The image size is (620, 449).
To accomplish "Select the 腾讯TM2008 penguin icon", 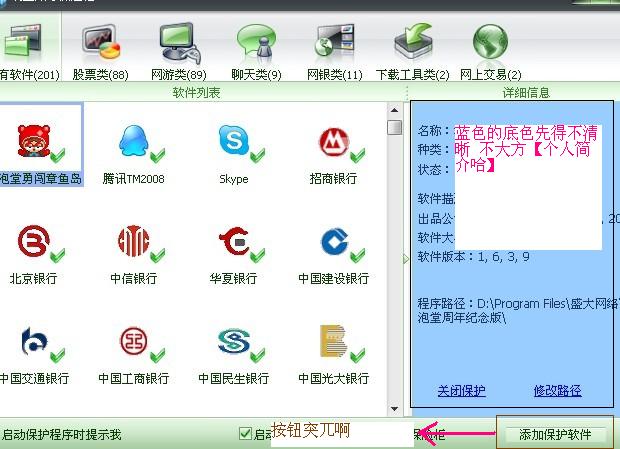I will 134,141.
